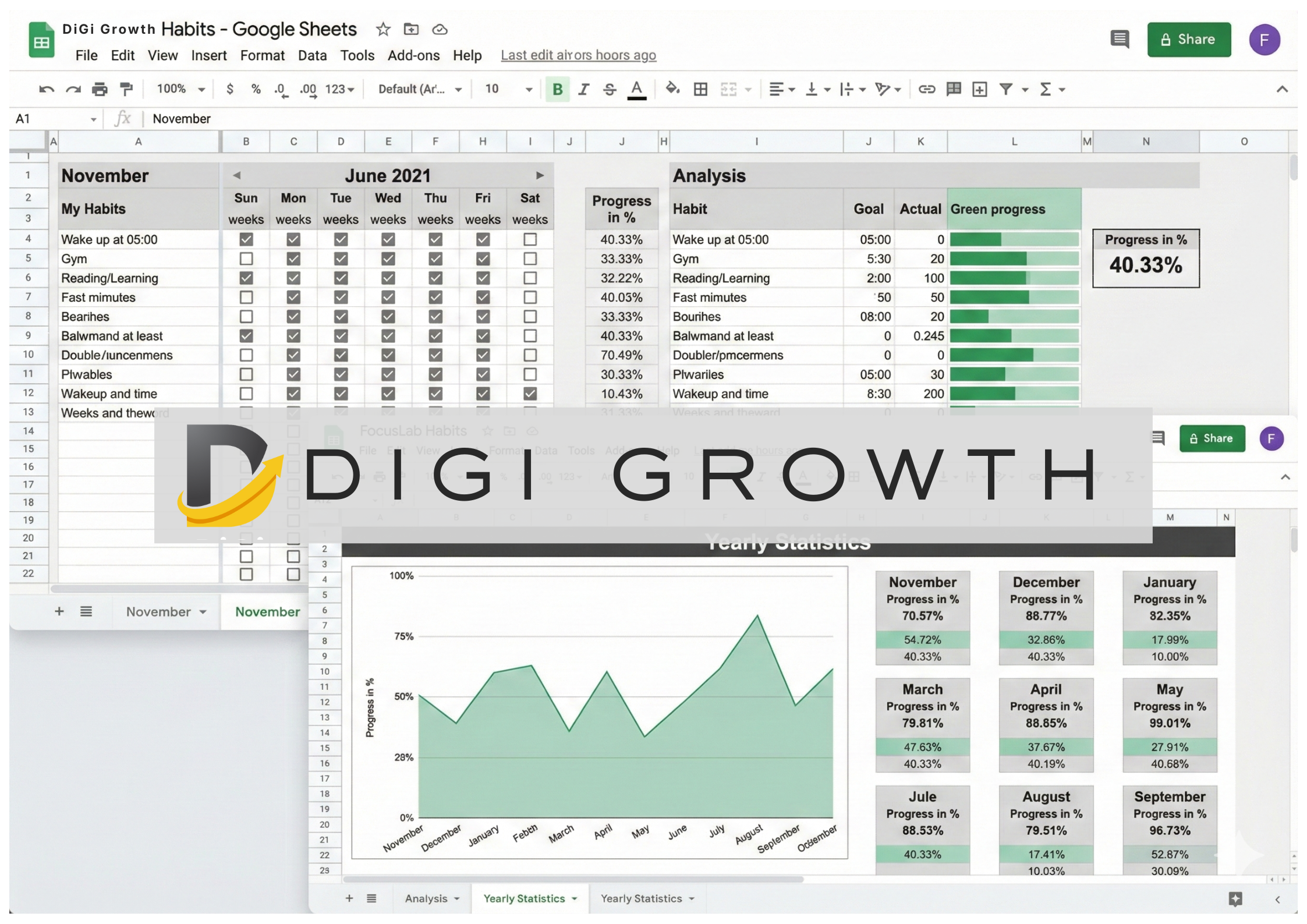
Task: Click the insert link icon
Action: pyautogui.click(x=926, y=89)
